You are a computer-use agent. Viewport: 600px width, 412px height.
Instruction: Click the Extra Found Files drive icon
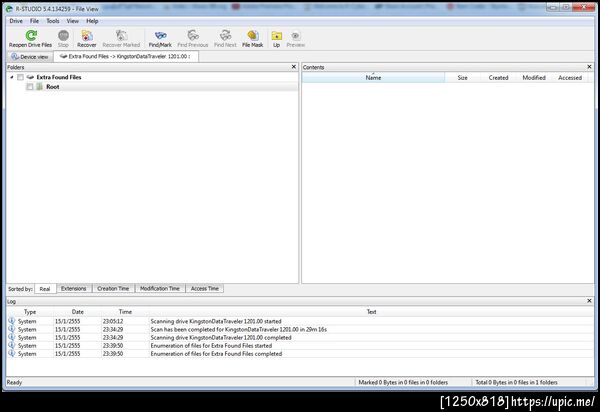click(30, 77)
